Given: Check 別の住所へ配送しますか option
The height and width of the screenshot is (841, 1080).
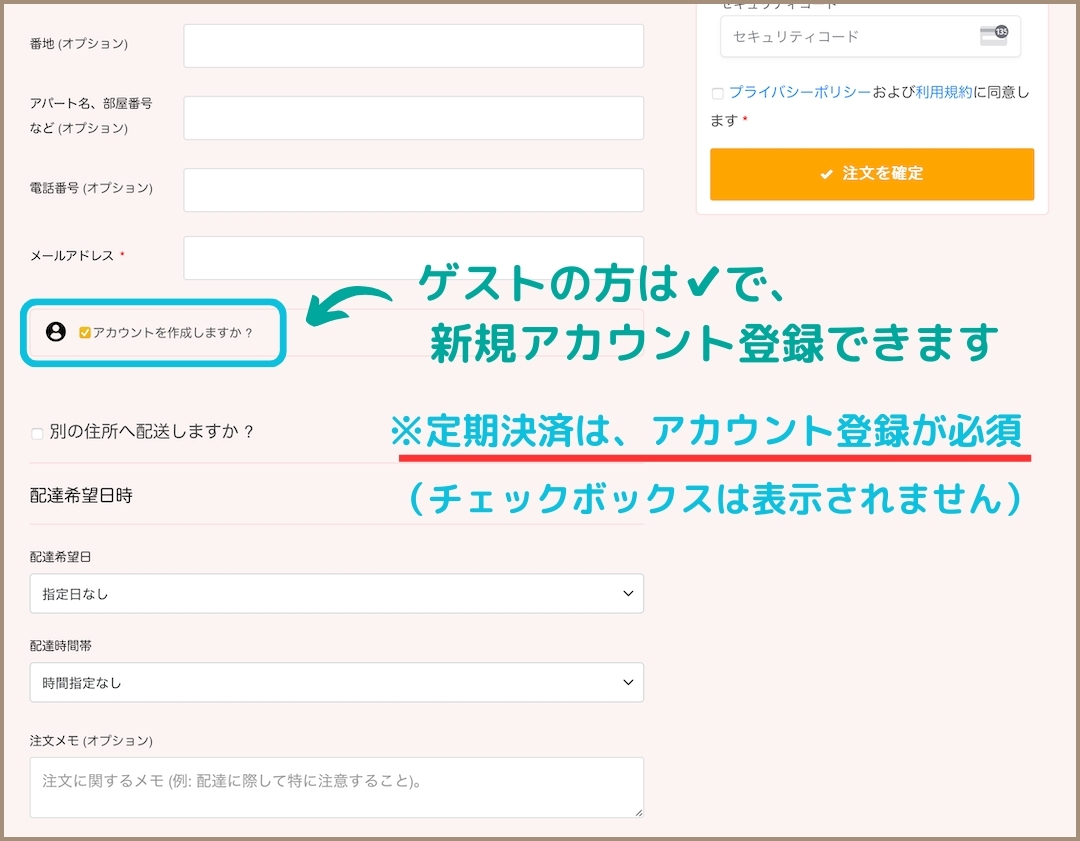Looking at the screenshot, I should tap(37, 433).
